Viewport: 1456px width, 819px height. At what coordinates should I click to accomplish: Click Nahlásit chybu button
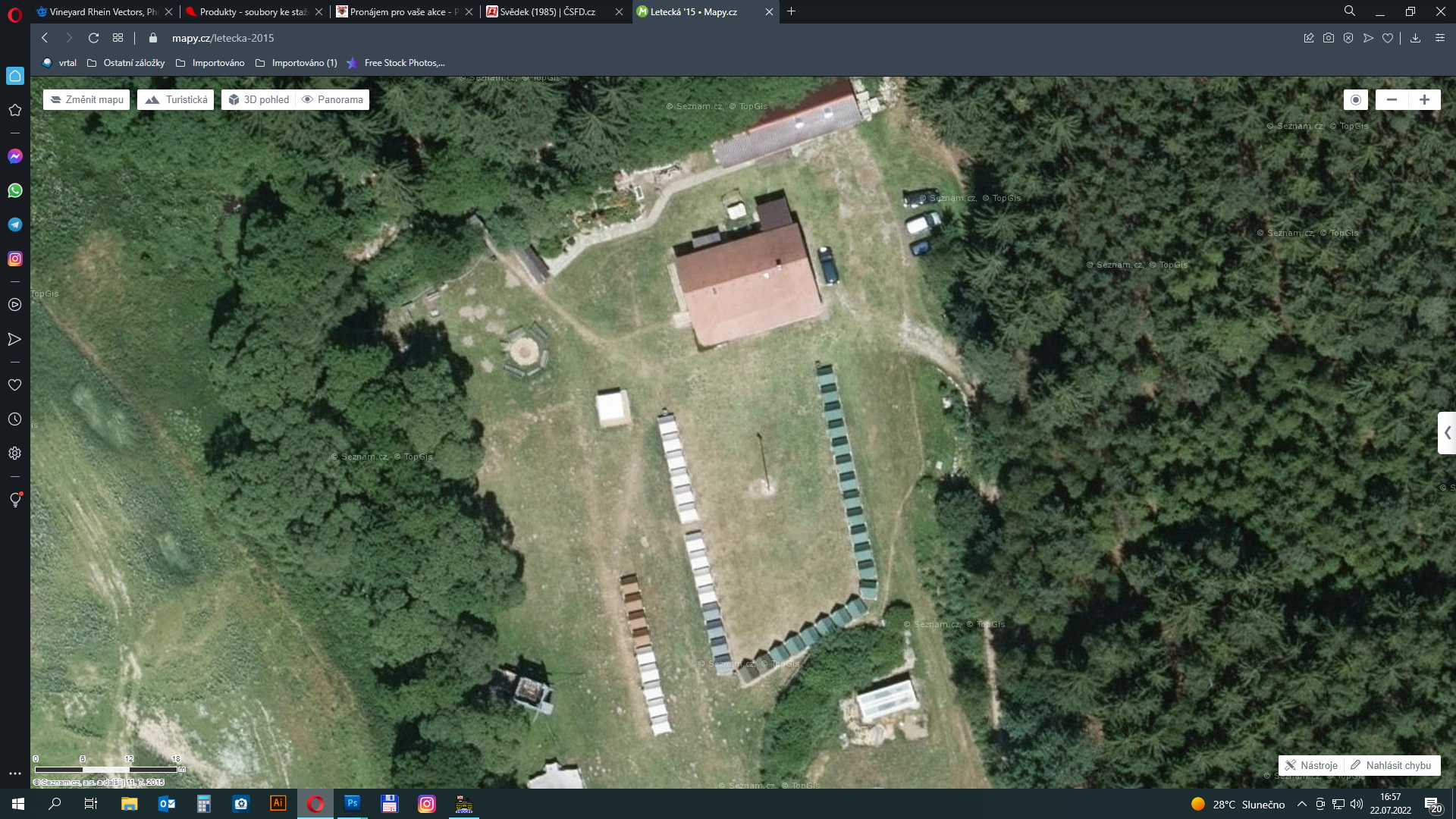(1391, 765)
